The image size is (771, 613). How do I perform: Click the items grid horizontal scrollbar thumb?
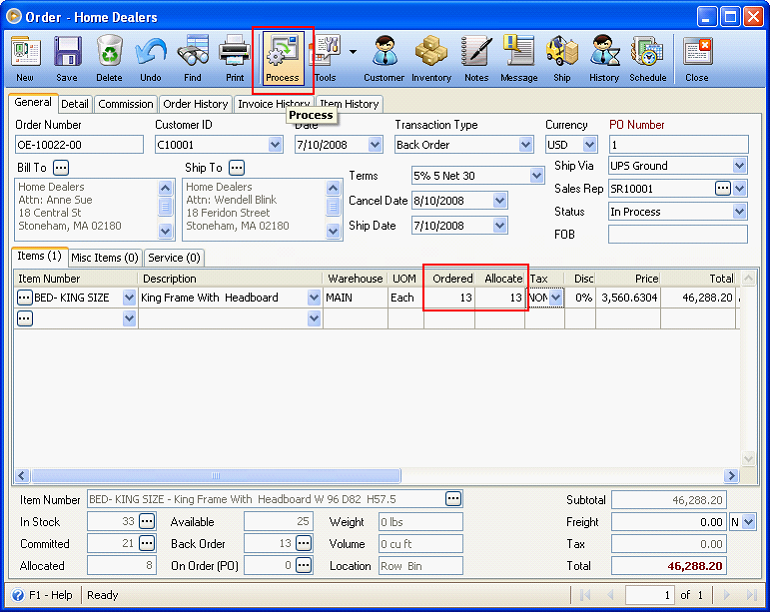click(215, 475)
